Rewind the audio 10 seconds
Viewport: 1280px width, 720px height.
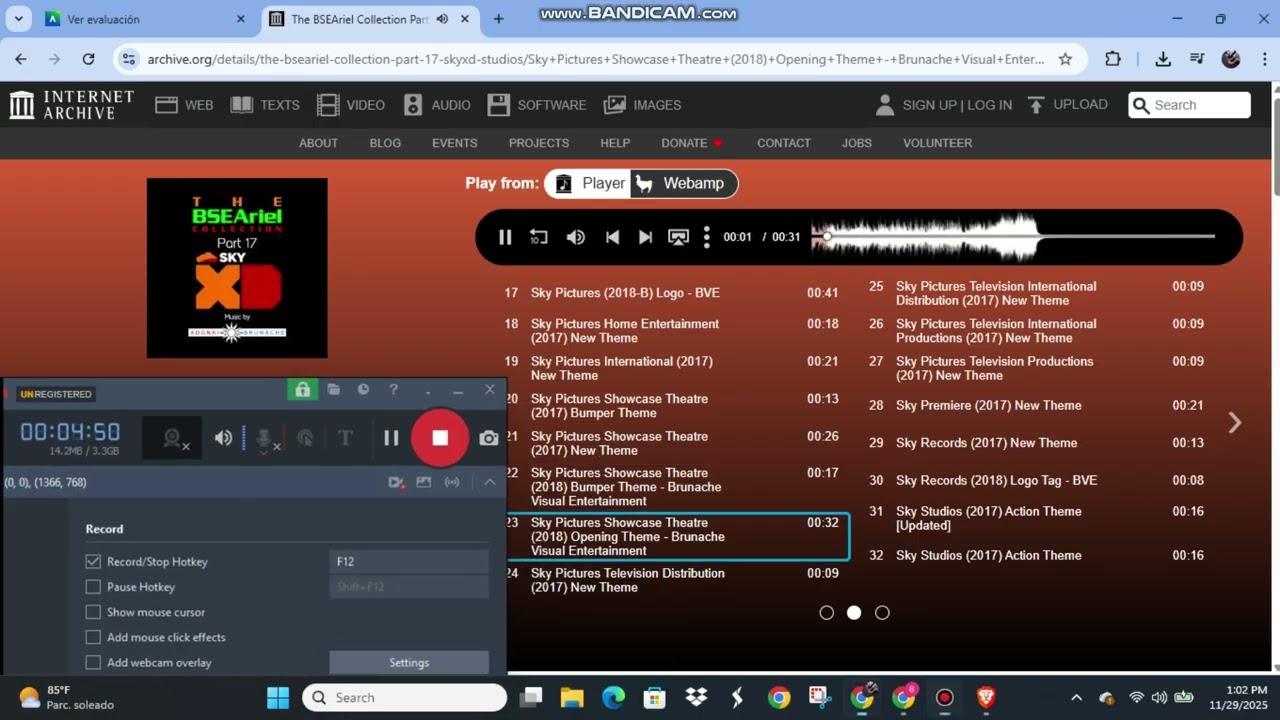click(x=539, y=237)
